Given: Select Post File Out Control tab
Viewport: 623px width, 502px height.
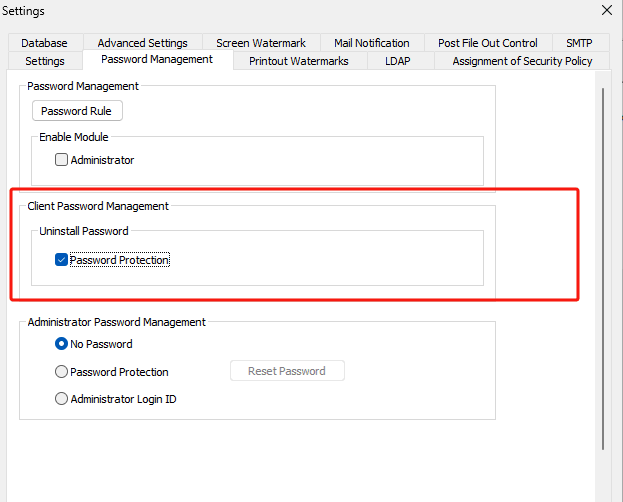Looking at the screenshot, I should pyautogui.click(x=487, y=43).
